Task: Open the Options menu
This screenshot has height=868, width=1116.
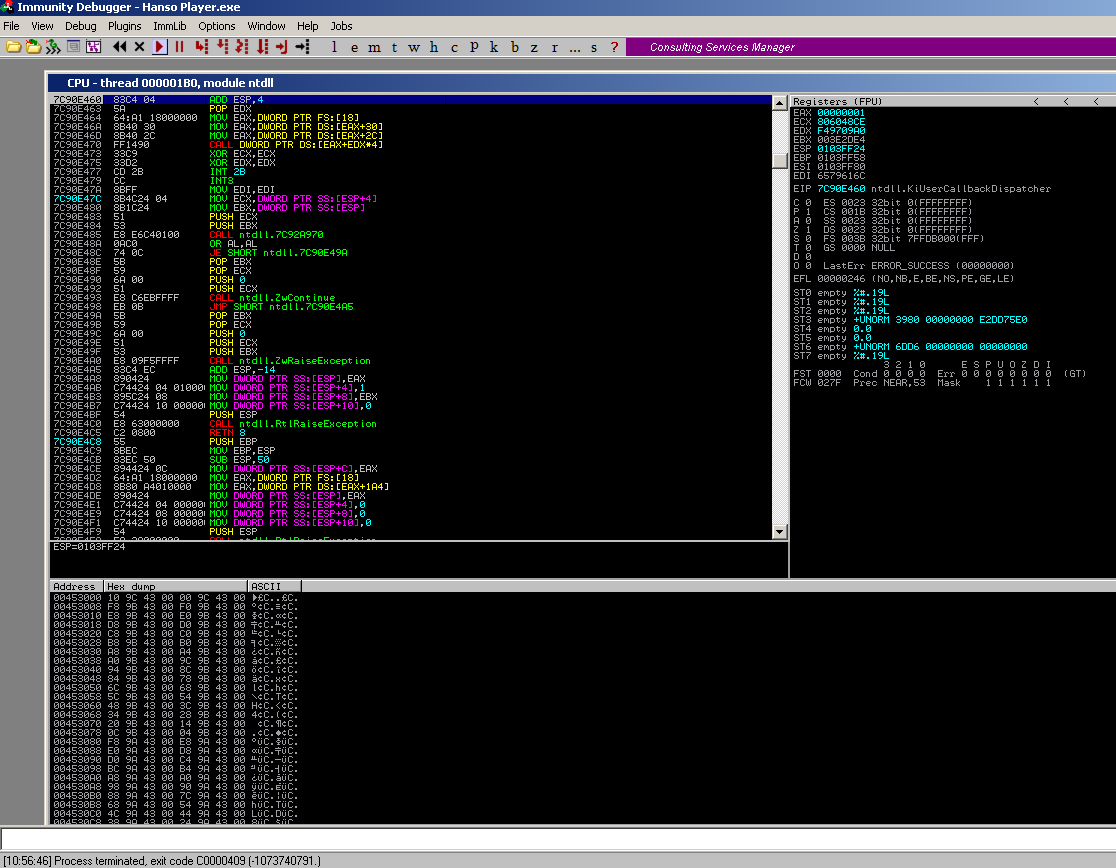Action: (216, 26)
